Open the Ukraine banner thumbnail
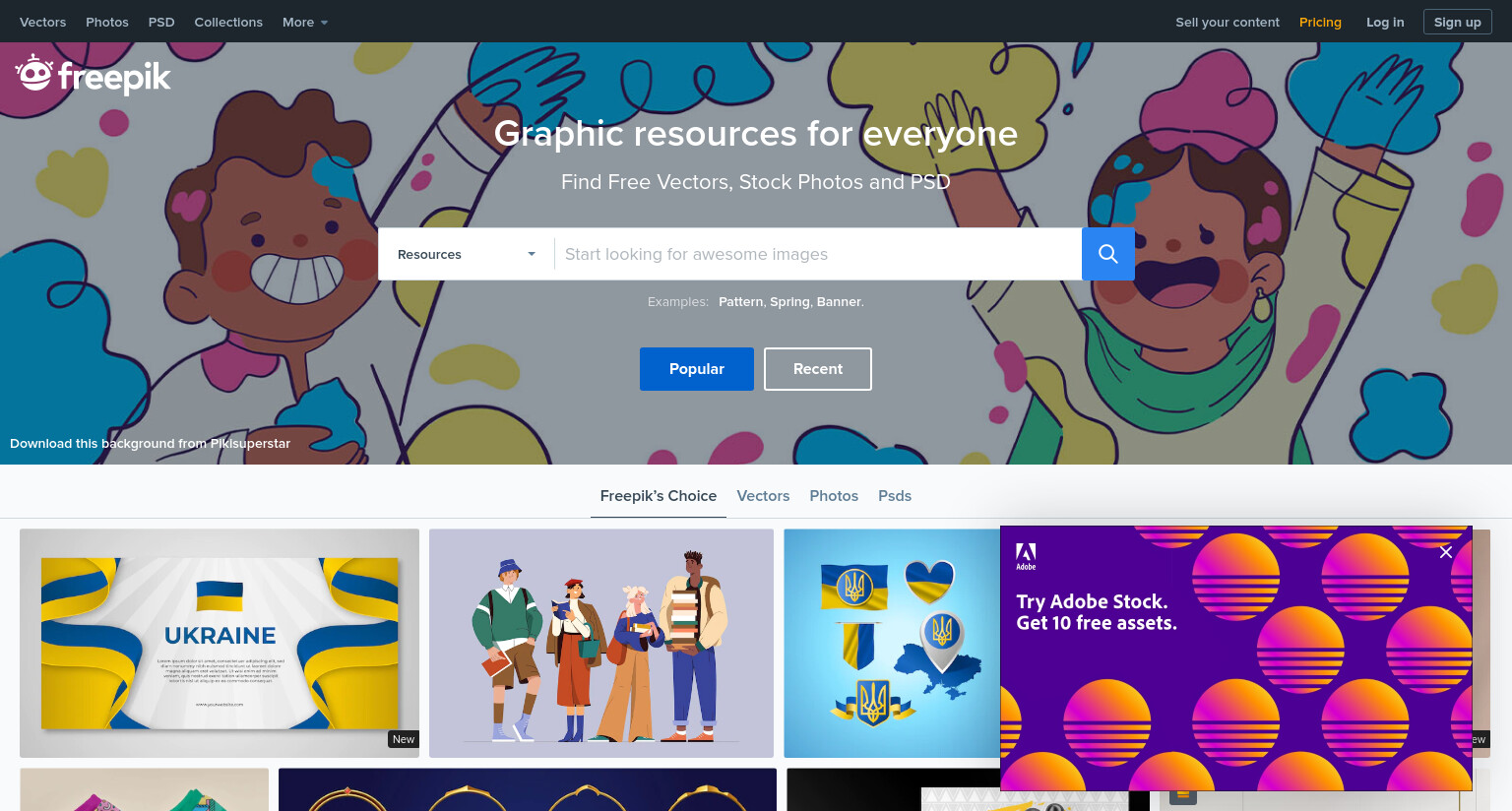The image size is (1512, 811). point(220,644)
